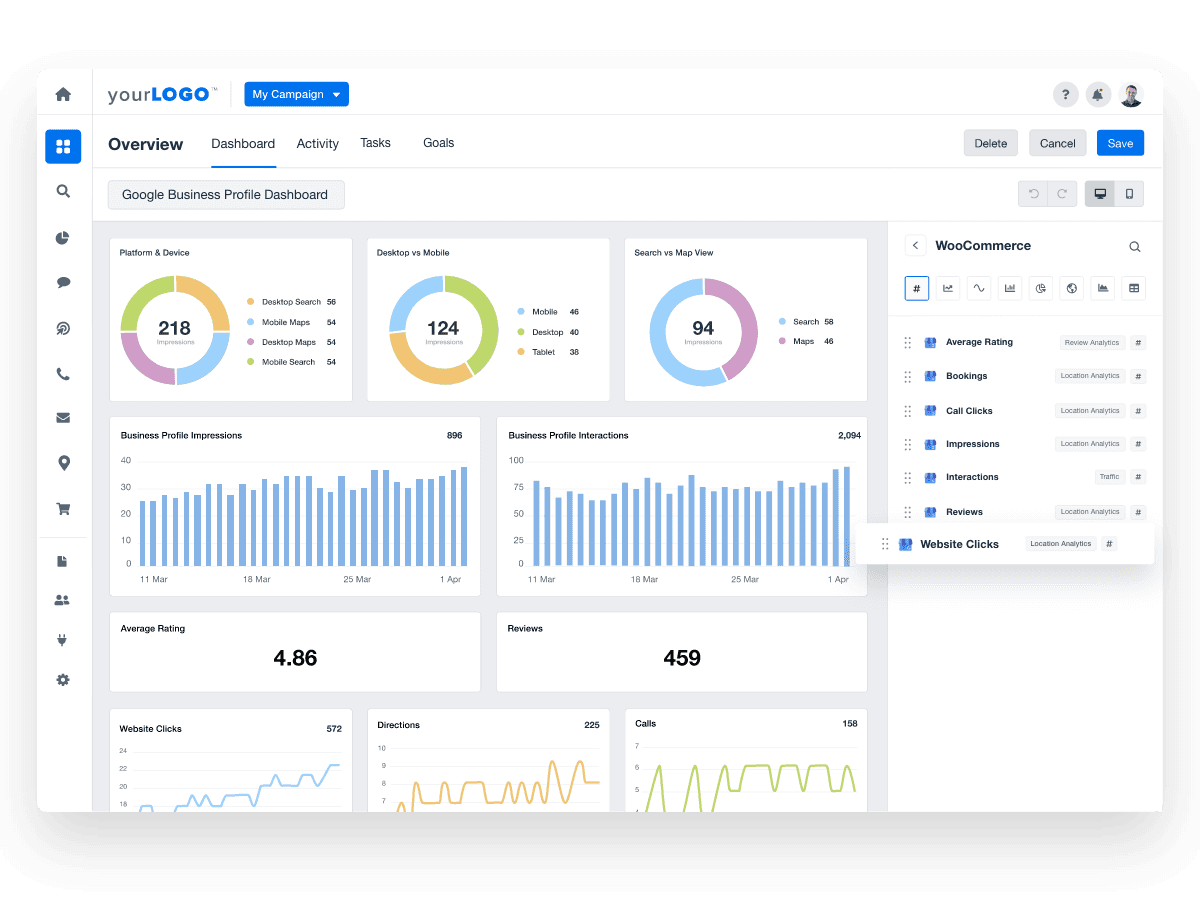1200x900 pixels.
Task: Click the search icon in WooCommerce panel
Action: pos(1134,246)
